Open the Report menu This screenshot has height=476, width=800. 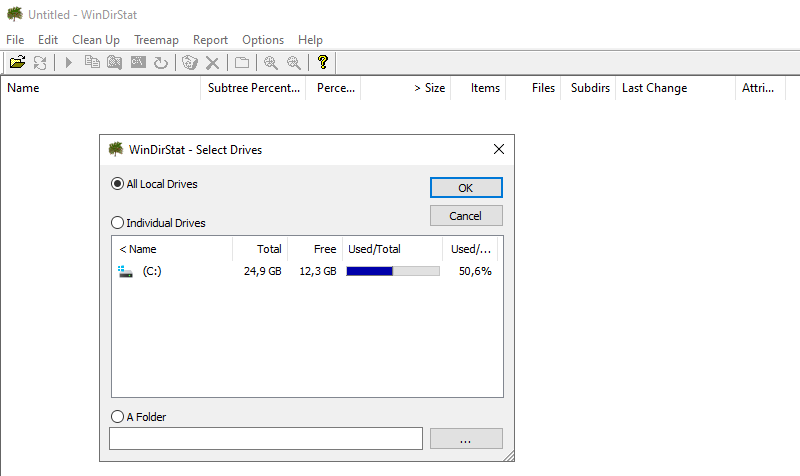point(210,40)
